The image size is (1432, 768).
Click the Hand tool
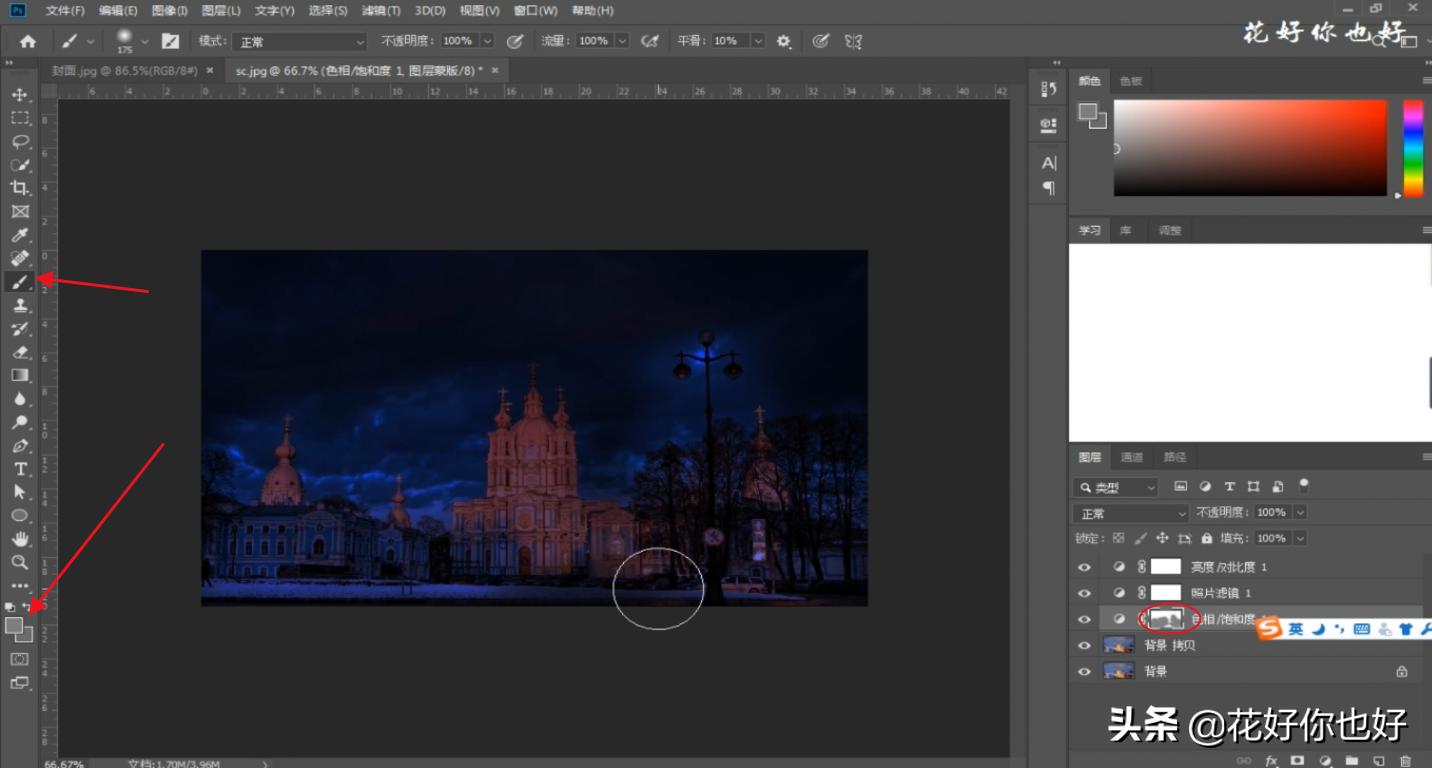click(19, 539)
